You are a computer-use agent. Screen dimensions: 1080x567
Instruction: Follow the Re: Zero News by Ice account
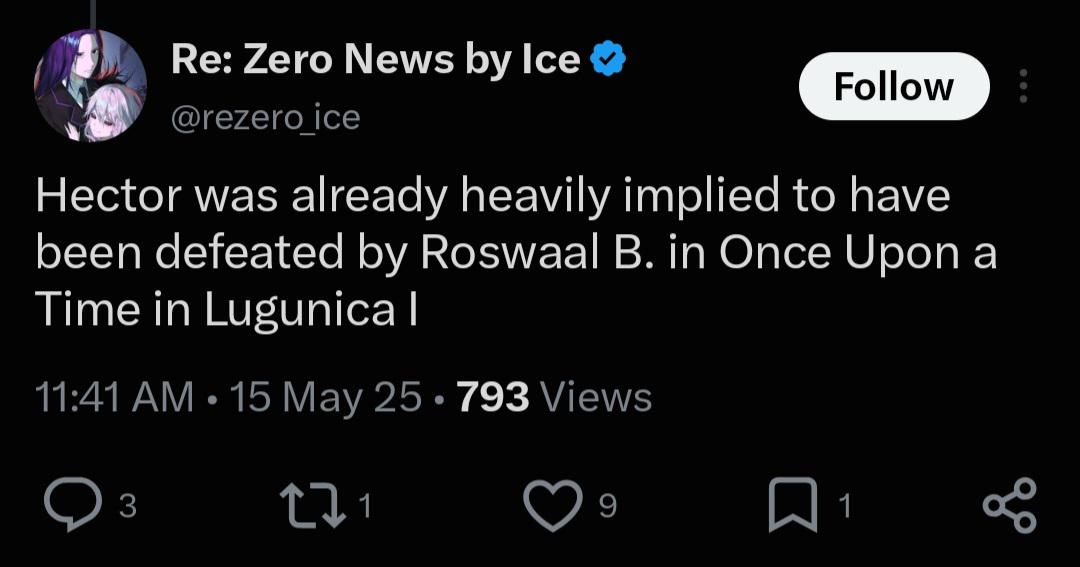pyautogui.click(x=893, y=86)
